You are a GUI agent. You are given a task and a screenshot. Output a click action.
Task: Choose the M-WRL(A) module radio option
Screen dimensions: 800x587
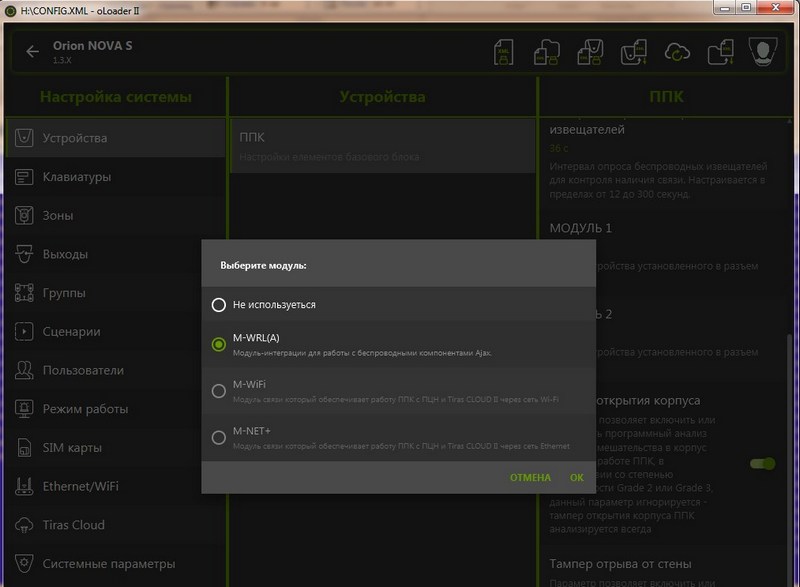(219, 344)
